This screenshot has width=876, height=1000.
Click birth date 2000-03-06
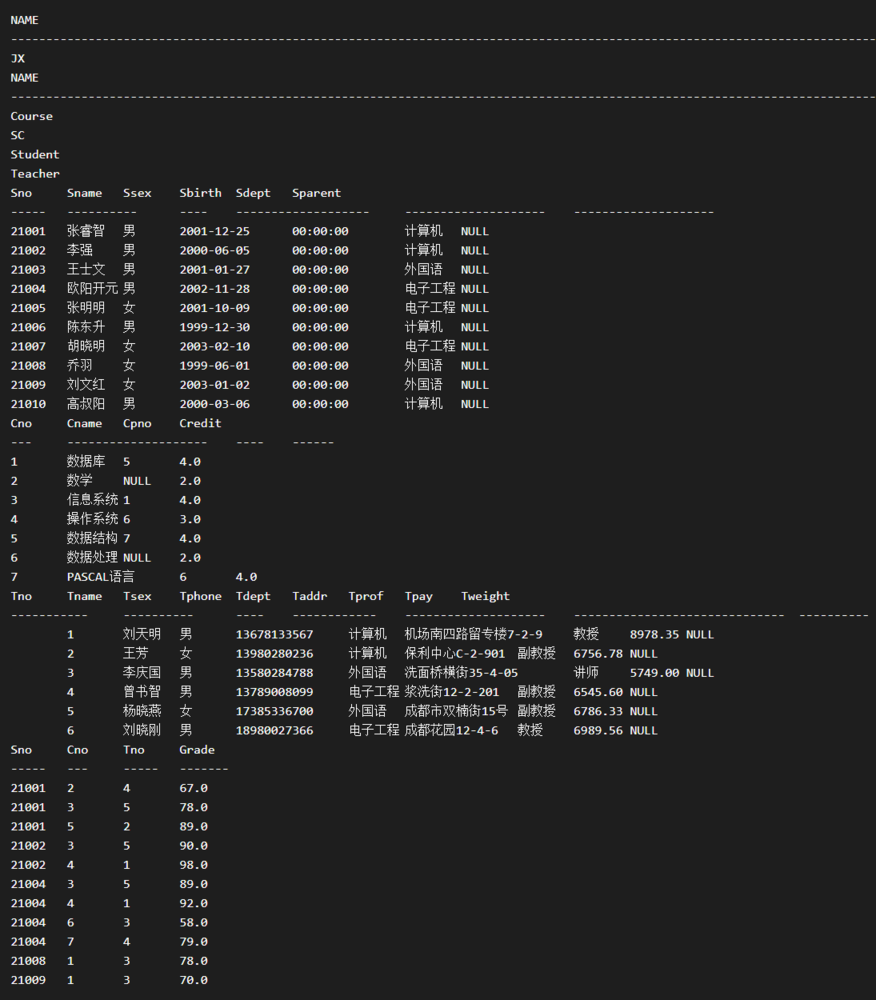click(214, 404)
